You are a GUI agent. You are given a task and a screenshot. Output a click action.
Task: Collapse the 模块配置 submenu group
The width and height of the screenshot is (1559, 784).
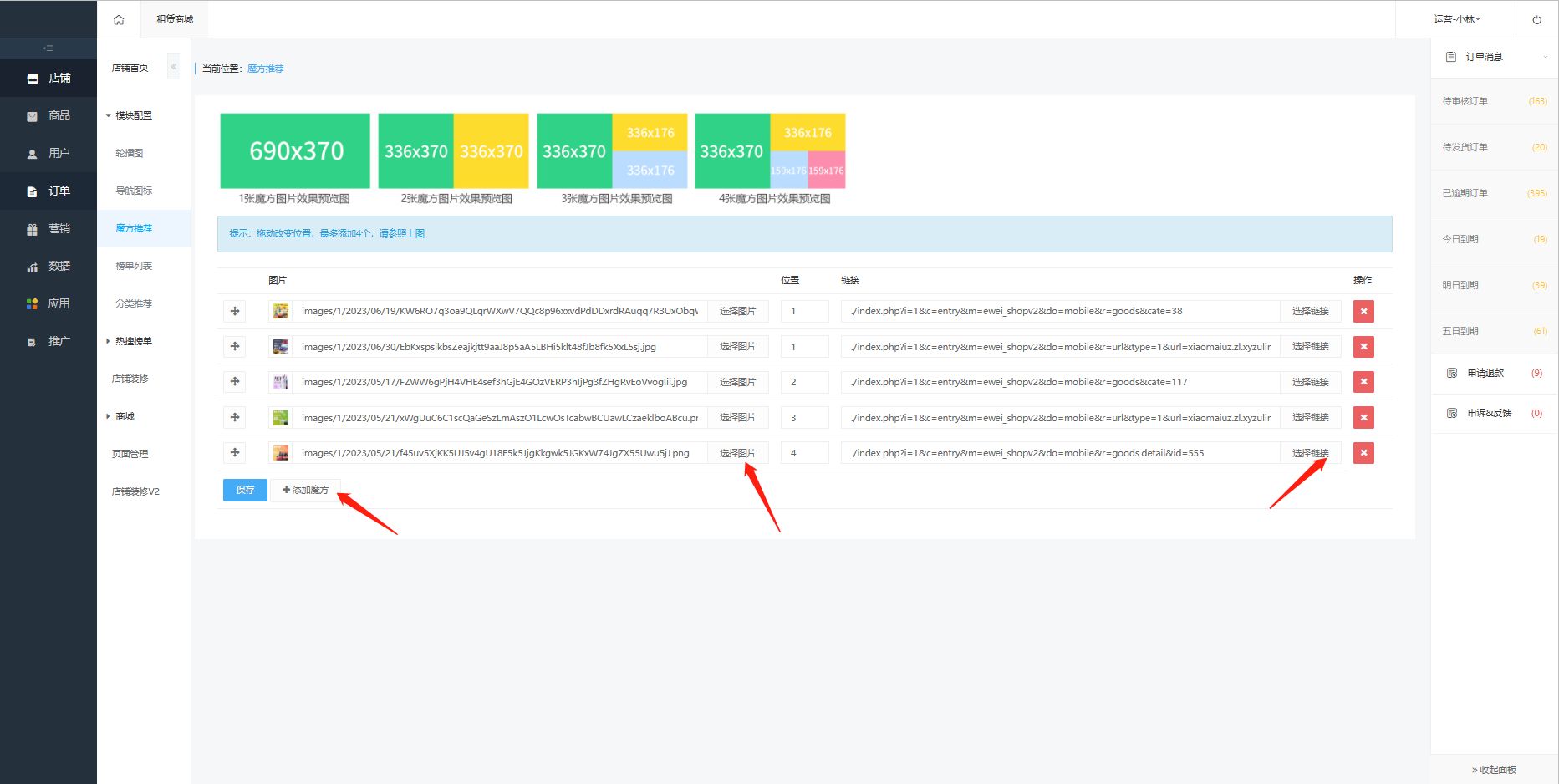[x=134, y=115]
